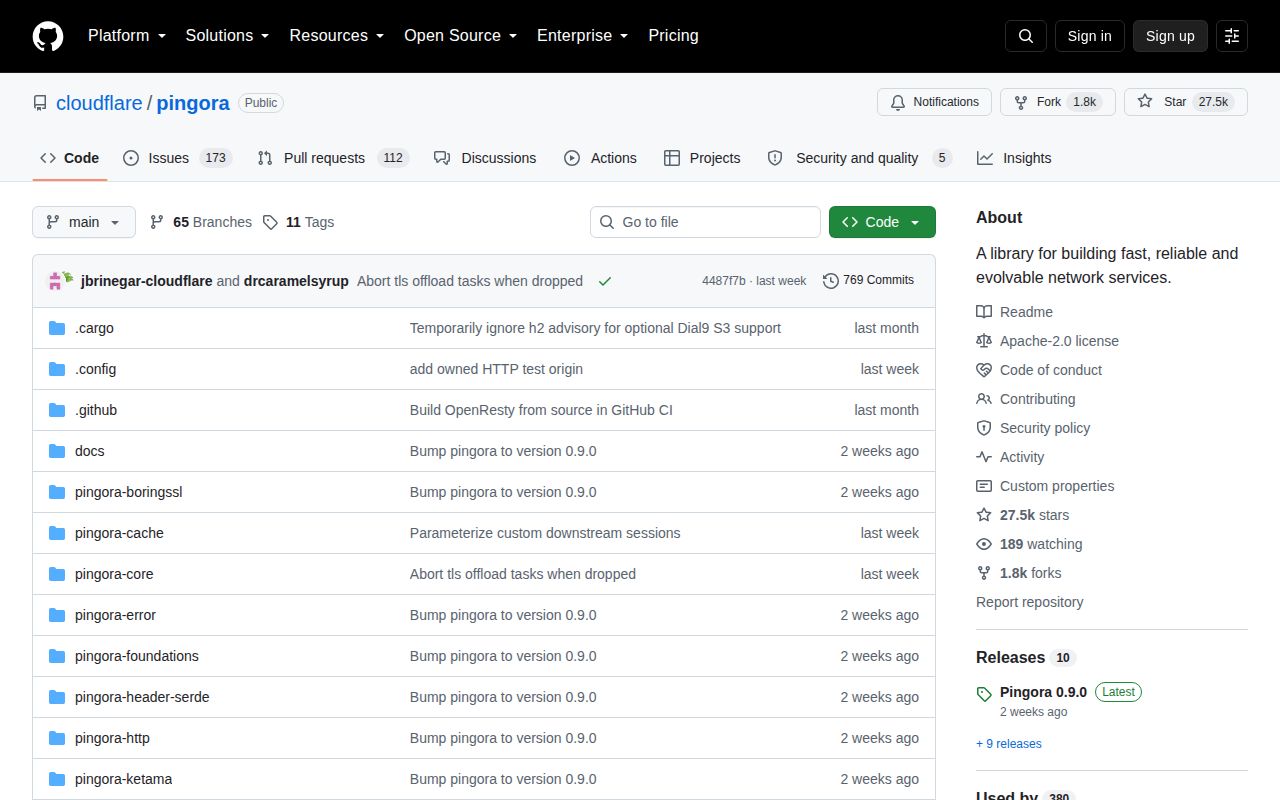Star the pingora repository
The width and height of the screenshot is (1280, 800).
coord(1186,102)
